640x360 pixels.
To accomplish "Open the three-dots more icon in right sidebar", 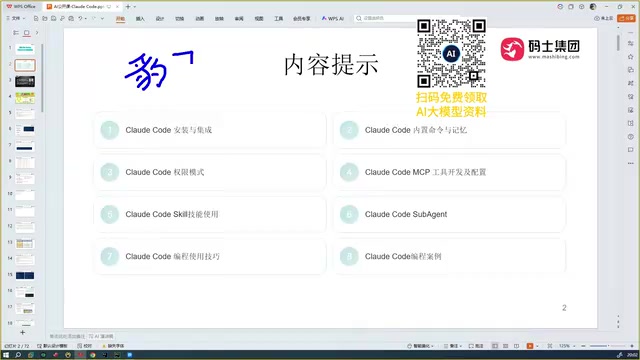I will [x=631, y=163].
